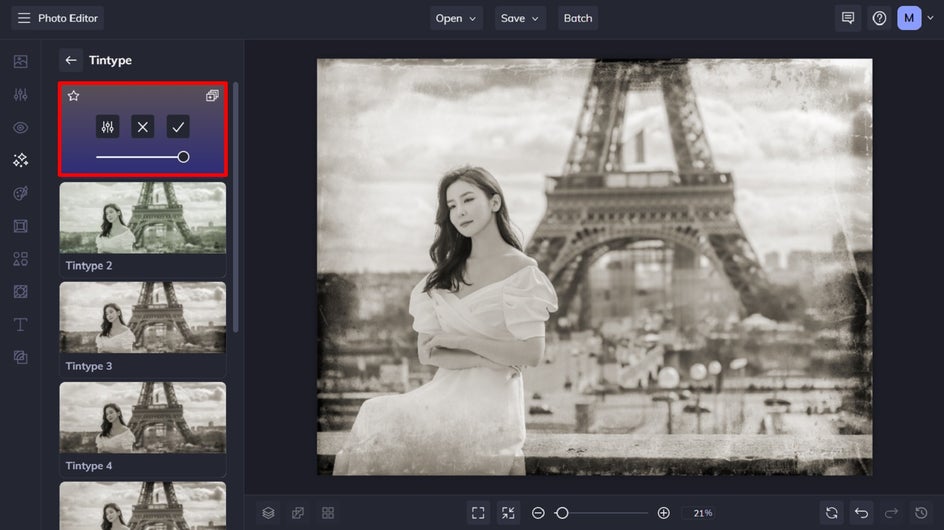This screenshot has height=530, width=944.
Task: Undo the last action
Action: coord(862,513)
